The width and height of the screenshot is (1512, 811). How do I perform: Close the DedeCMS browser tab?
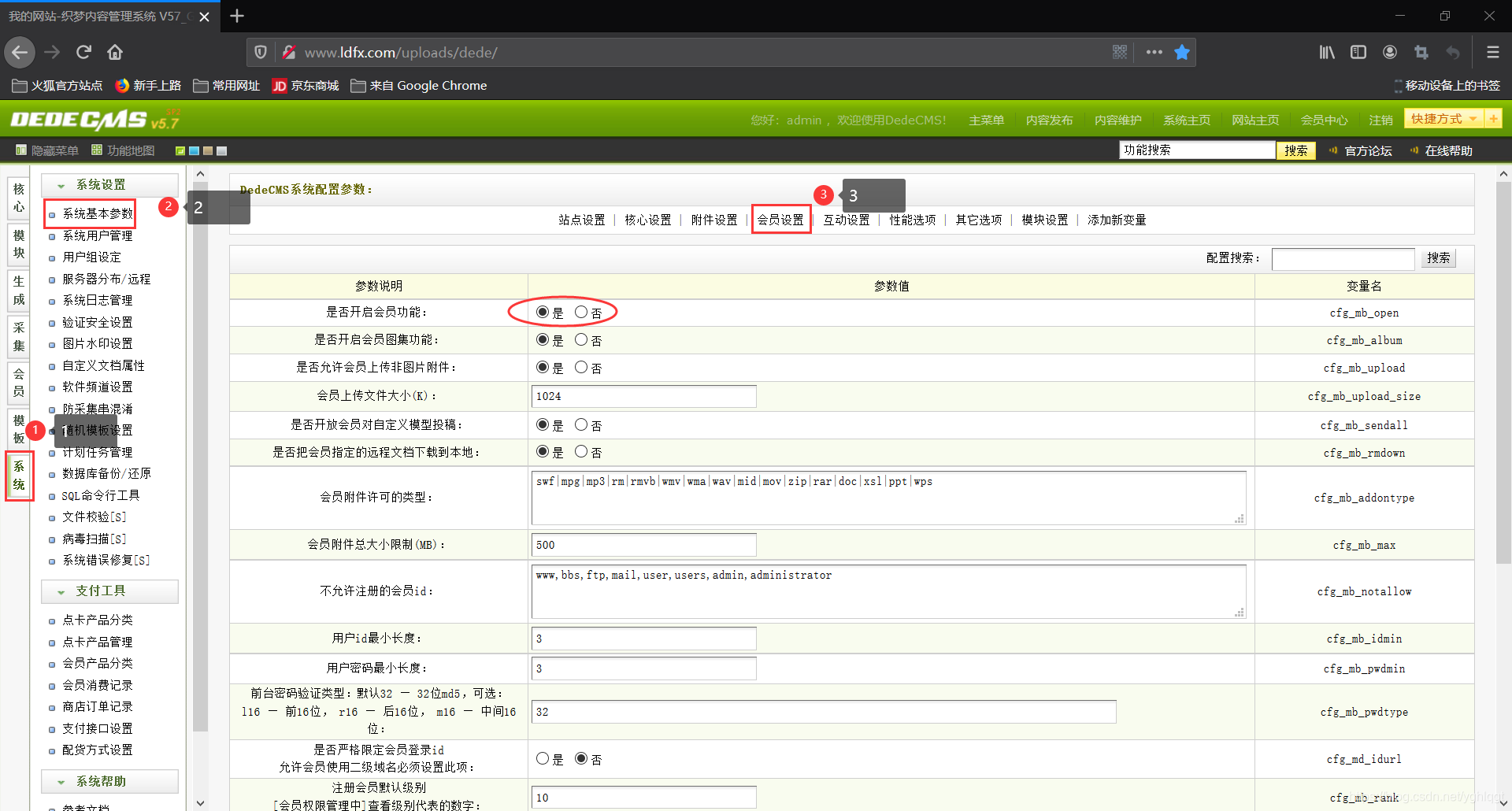(x=204, y=17)
